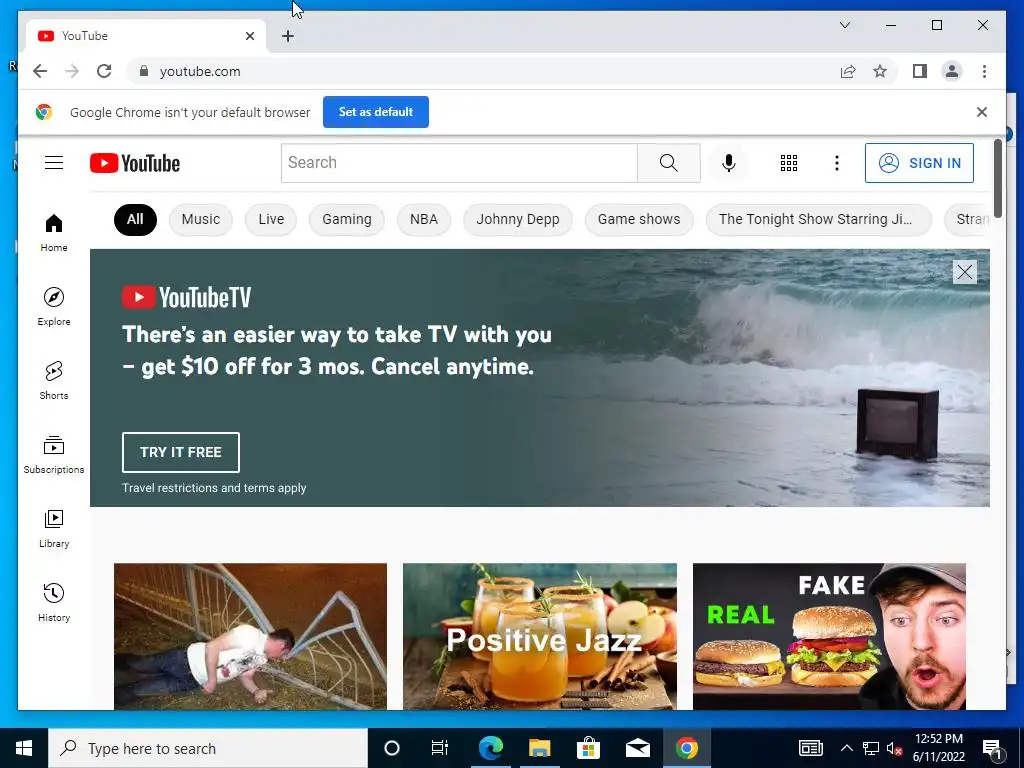Screen dimensions: 1024x768
Task: Click the magnifying glass search button
Action: [669, 163]
